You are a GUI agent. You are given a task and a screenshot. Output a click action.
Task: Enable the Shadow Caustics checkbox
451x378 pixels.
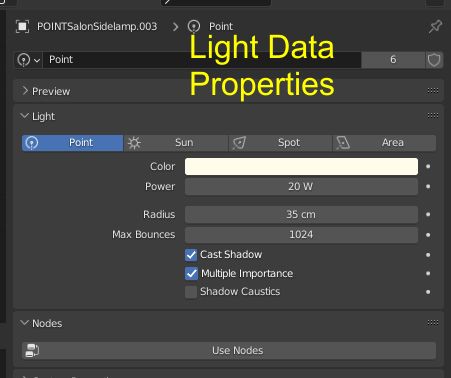(x=191, y=292)
